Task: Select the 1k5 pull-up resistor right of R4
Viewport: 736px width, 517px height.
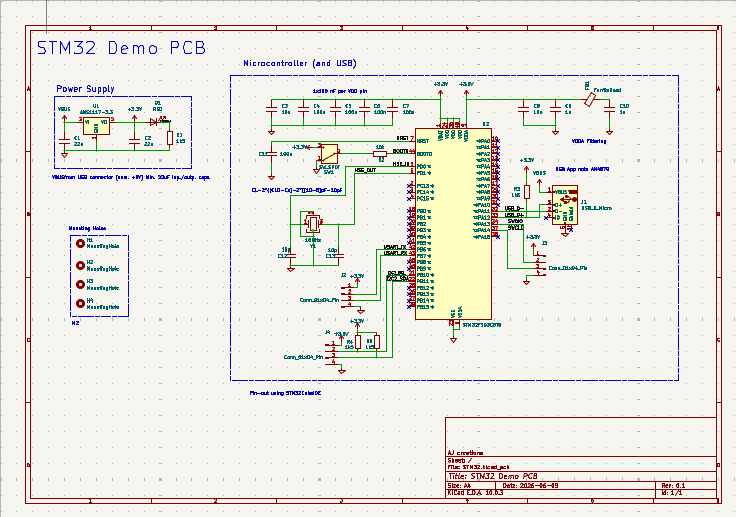Action: point(376,342)
